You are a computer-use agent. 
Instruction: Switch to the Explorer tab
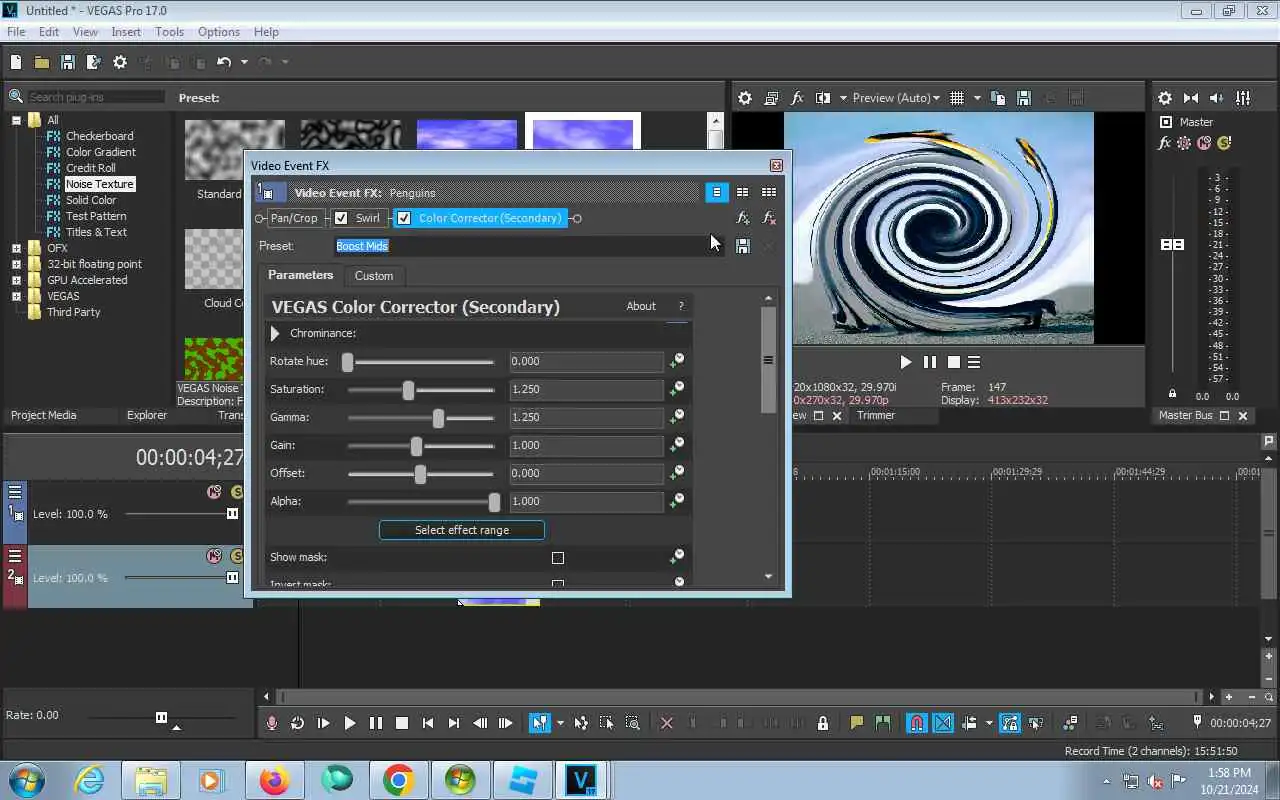[x=147, y=415]
